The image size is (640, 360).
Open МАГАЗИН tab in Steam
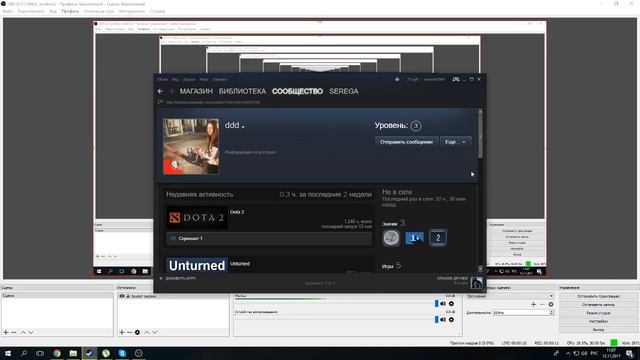coord(196,91)
